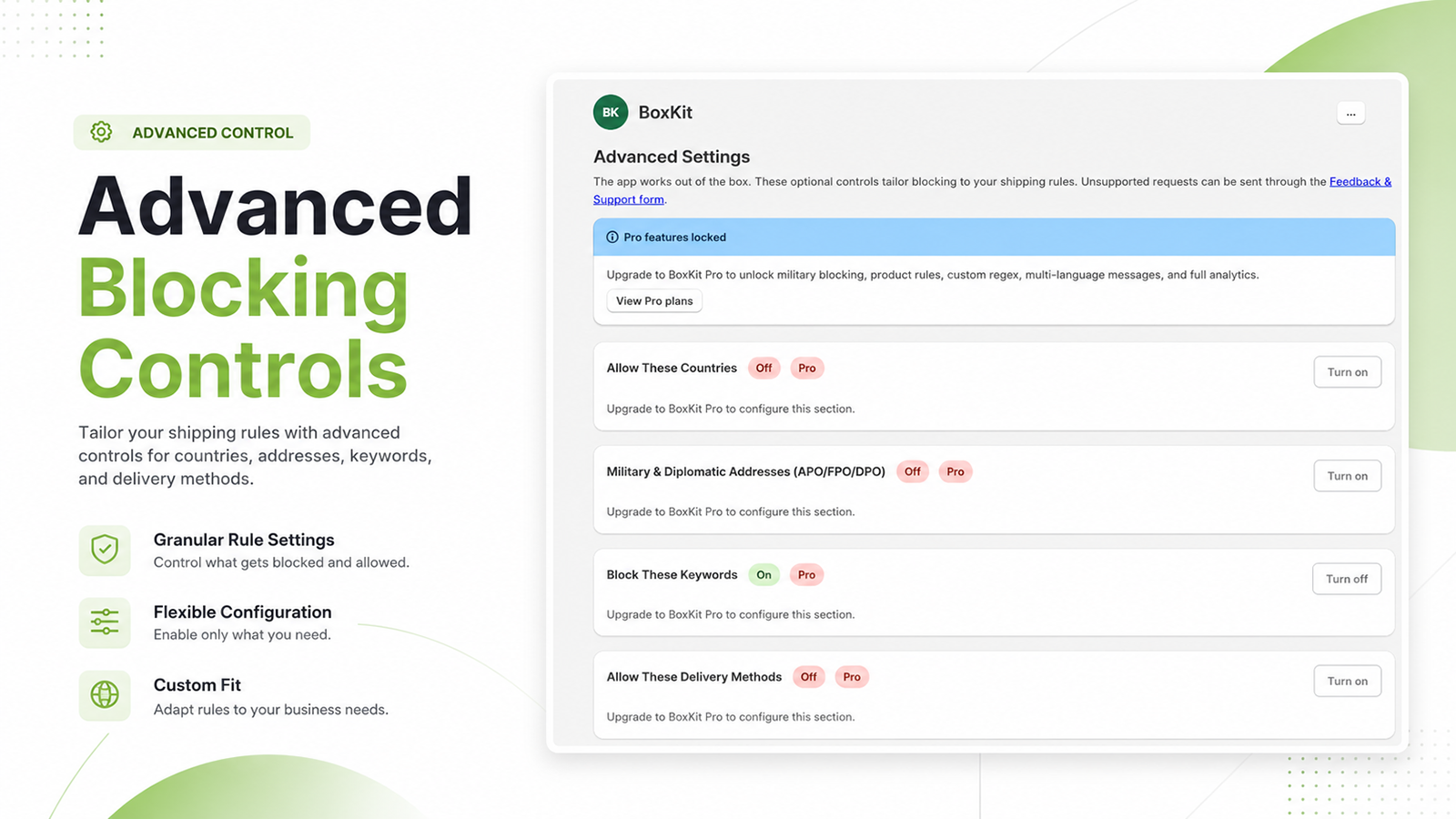
Task: Follow the Feedback & Support form link
Action: coord(1360,182)
